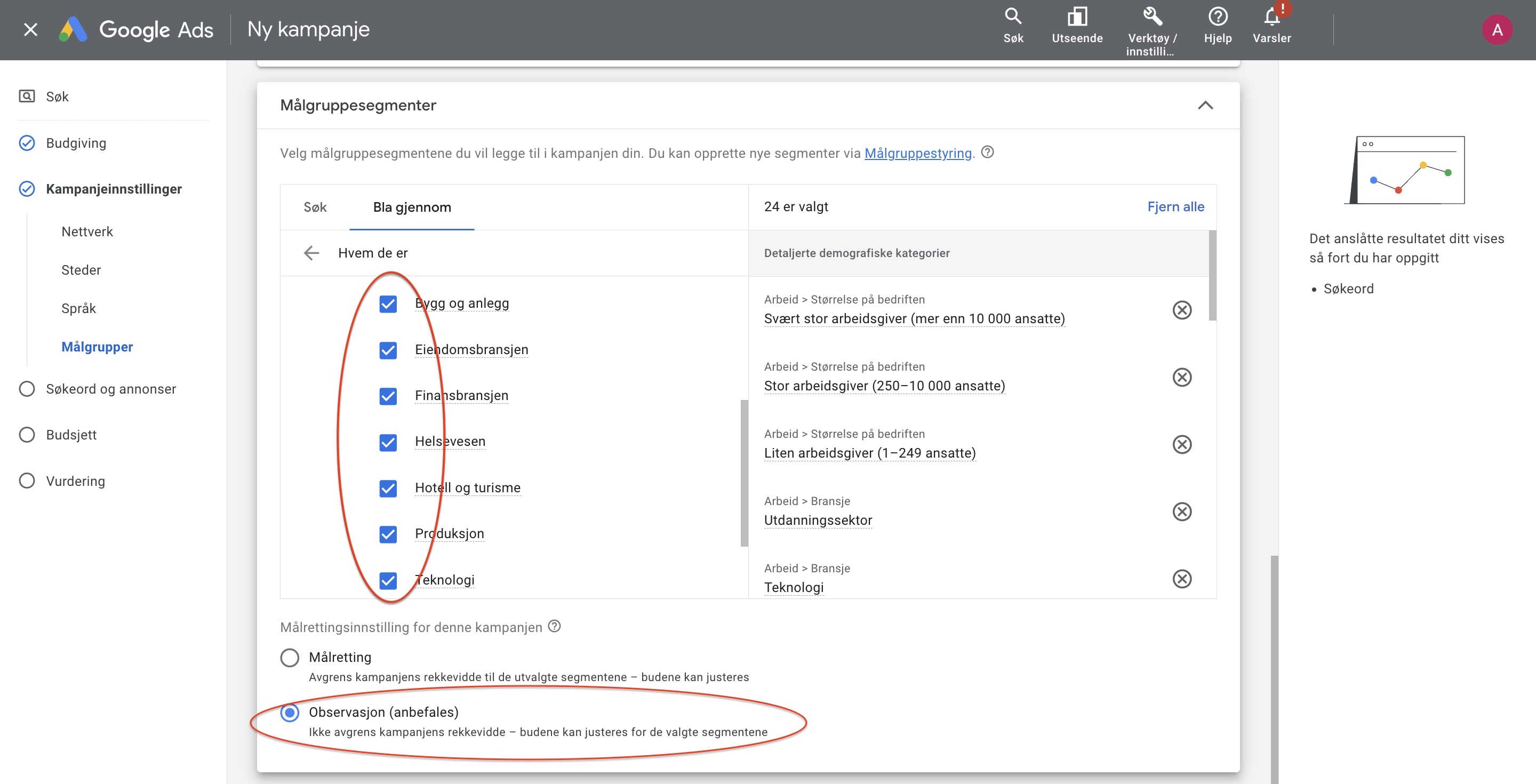Uncheck the Helsevesen checkbox

[x=388, y=442]
